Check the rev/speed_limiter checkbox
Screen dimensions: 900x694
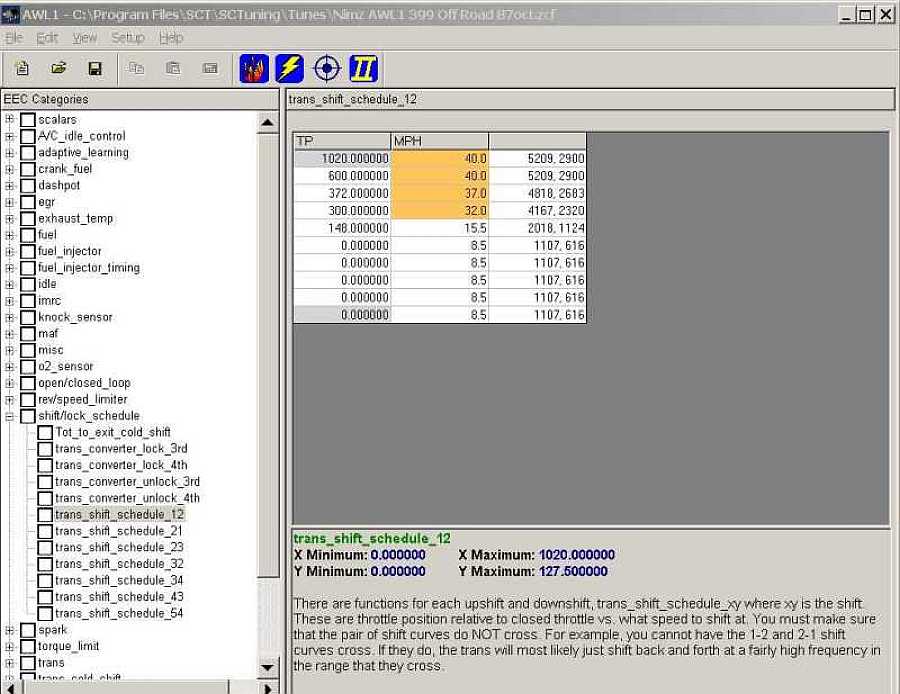(28, 400)
